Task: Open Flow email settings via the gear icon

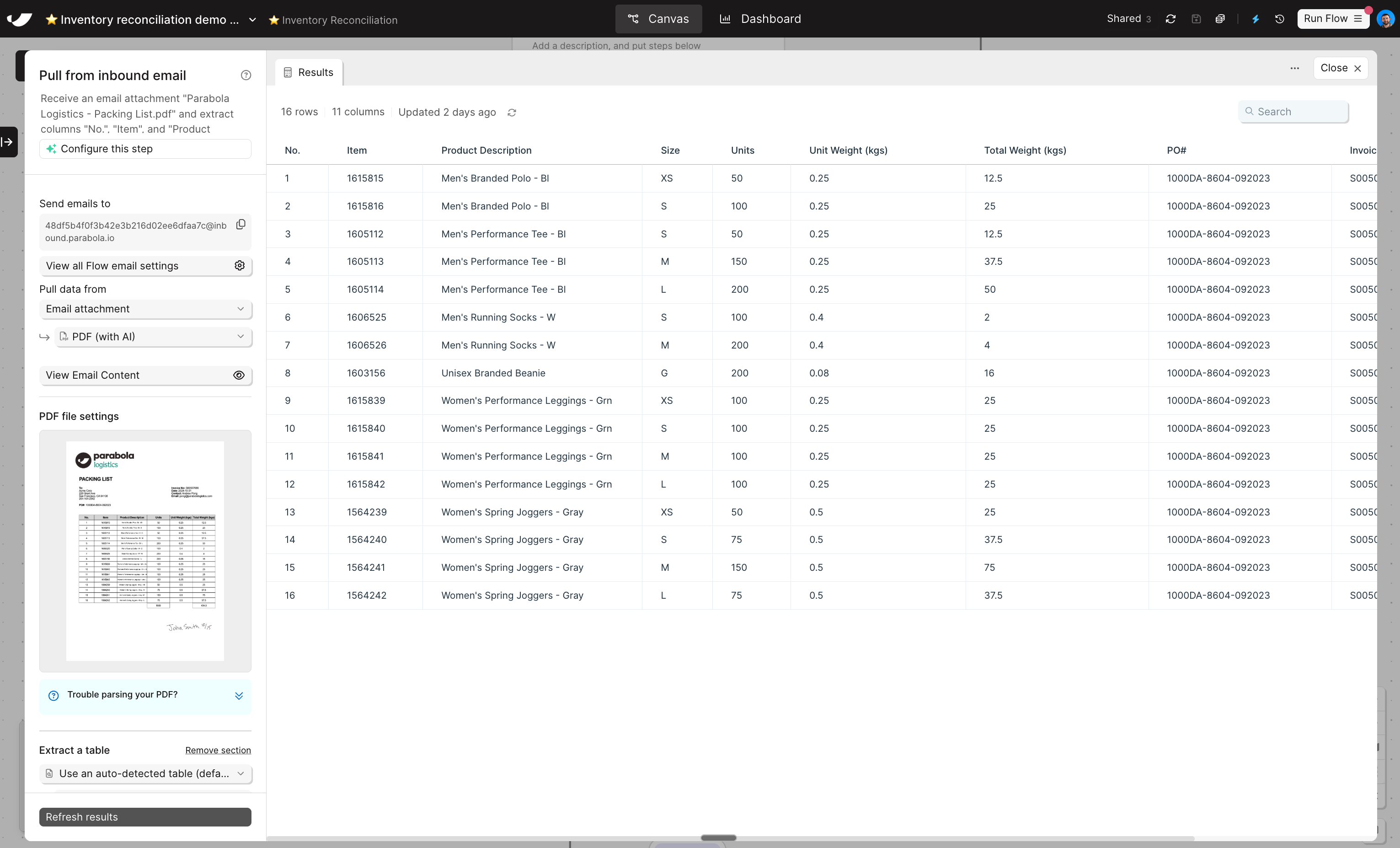Action: [239, 265]
